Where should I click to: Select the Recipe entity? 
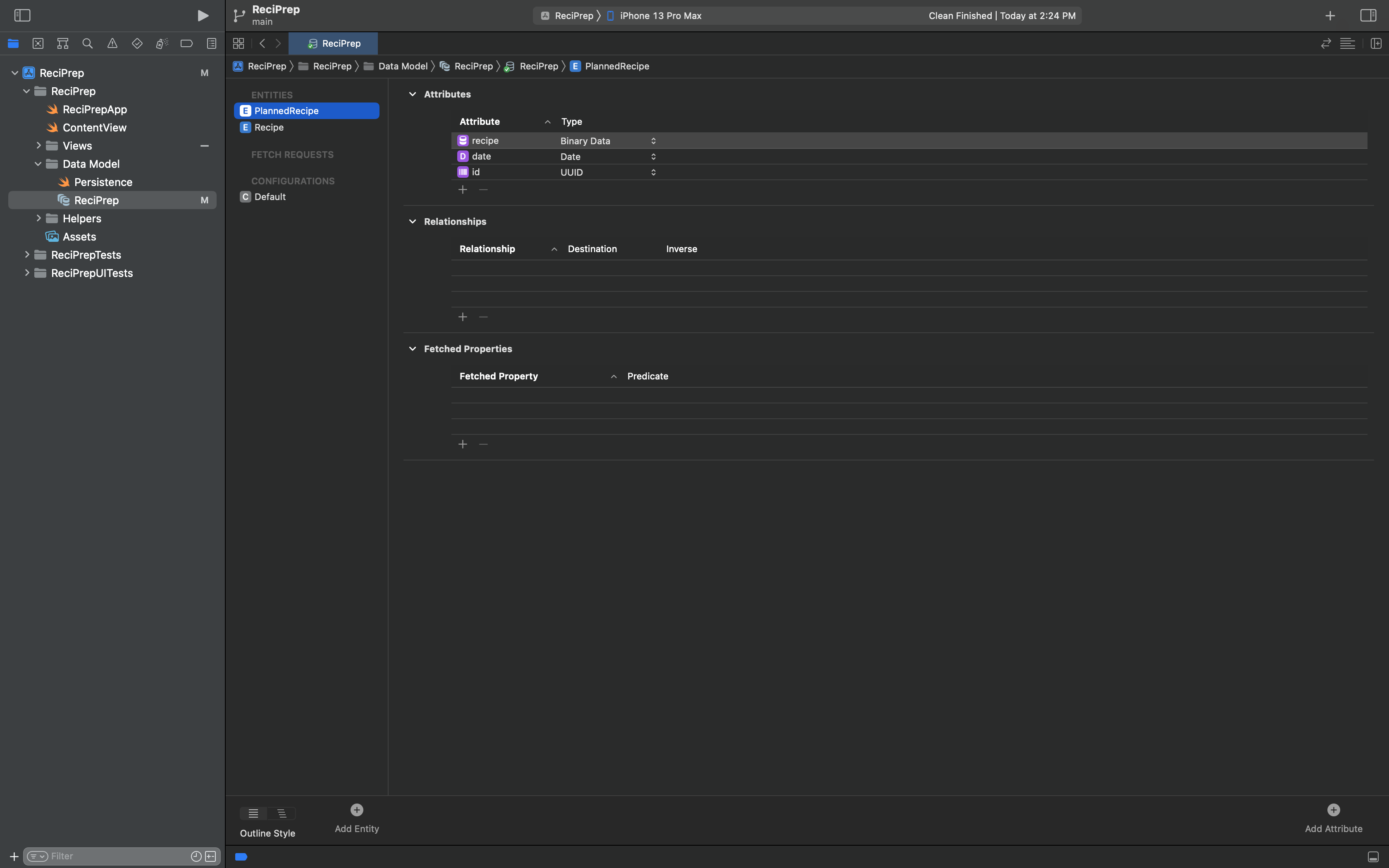[269, 127]
